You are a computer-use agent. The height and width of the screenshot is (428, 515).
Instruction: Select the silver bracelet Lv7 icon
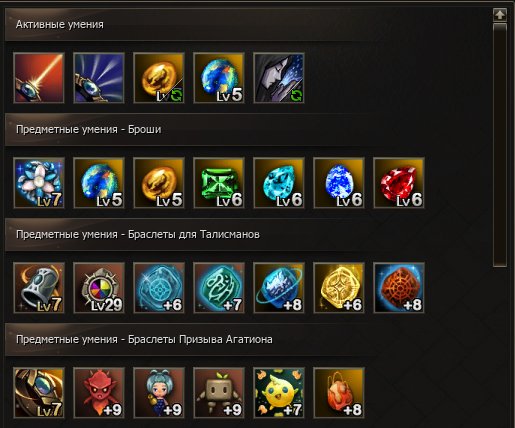point(39,288)
